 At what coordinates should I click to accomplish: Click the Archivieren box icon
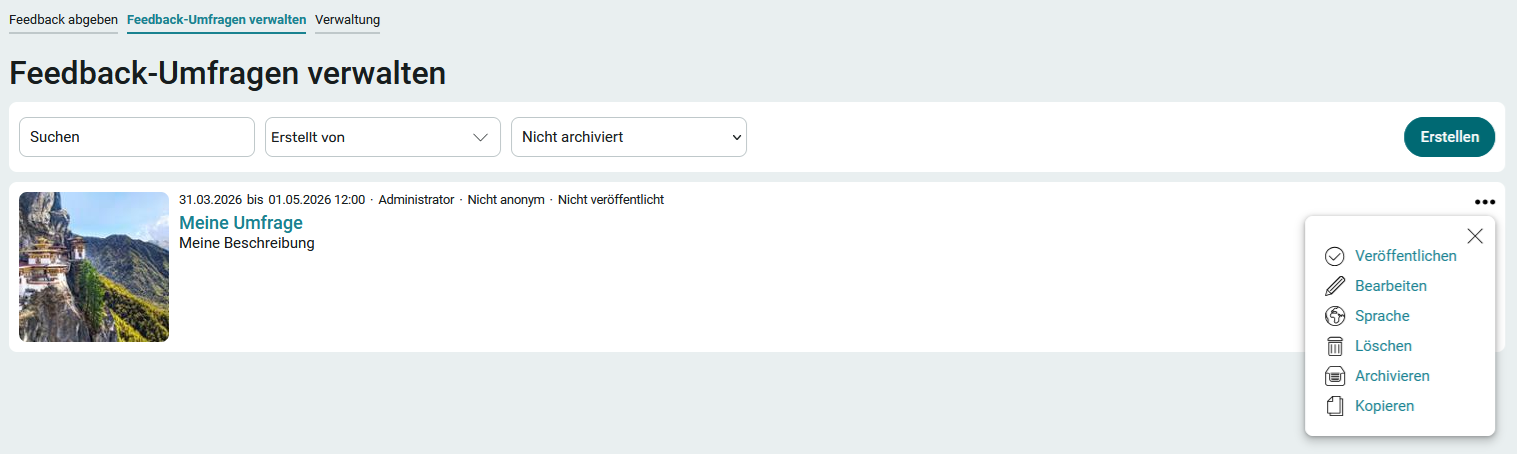click(x=1334, y=376)
